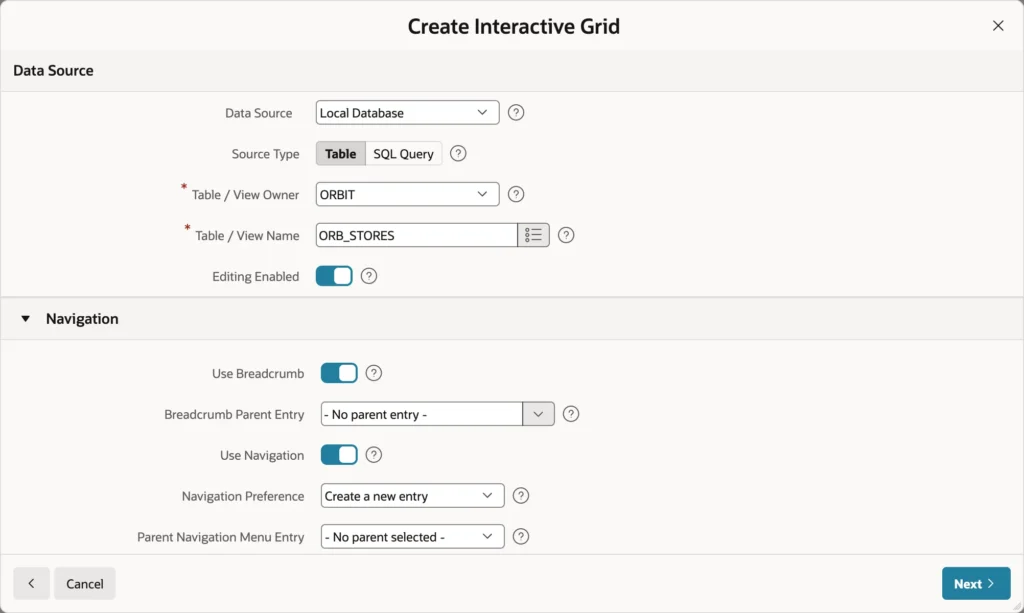Click the ORB_STORES table name field
The image size is (1024, 613).
417,235
